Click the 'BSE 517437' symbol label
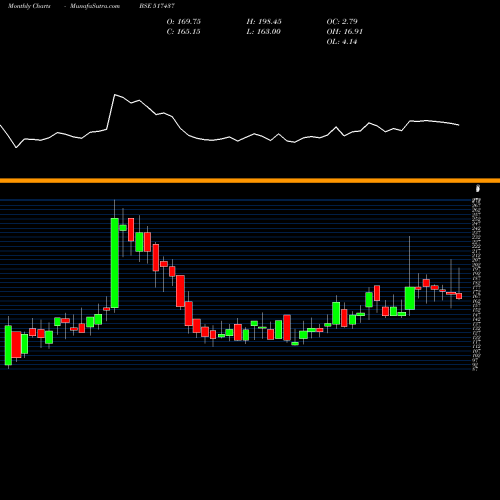The width and height of the screenshot is (500, 500). coord(157,6)
